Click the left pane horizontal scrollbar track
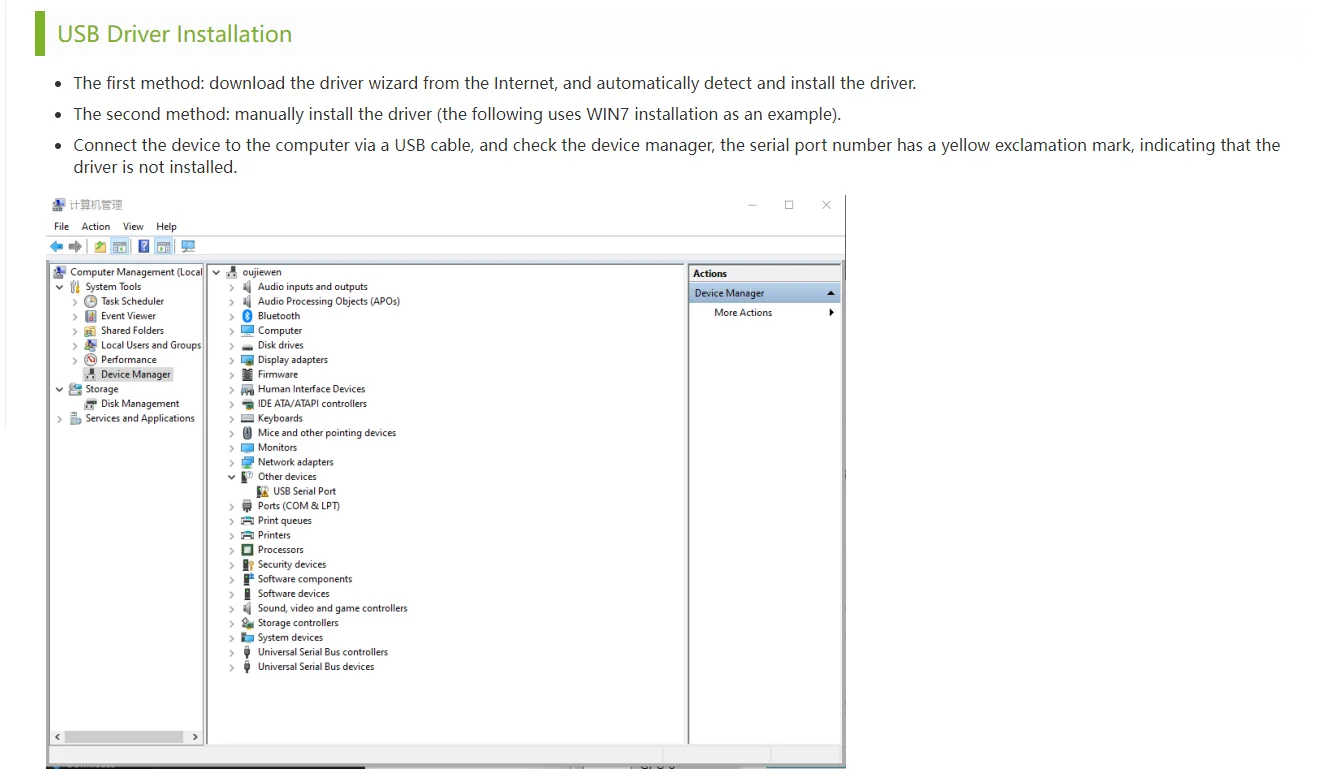Screen dimensions: 1333x773 tap(125, 737)
